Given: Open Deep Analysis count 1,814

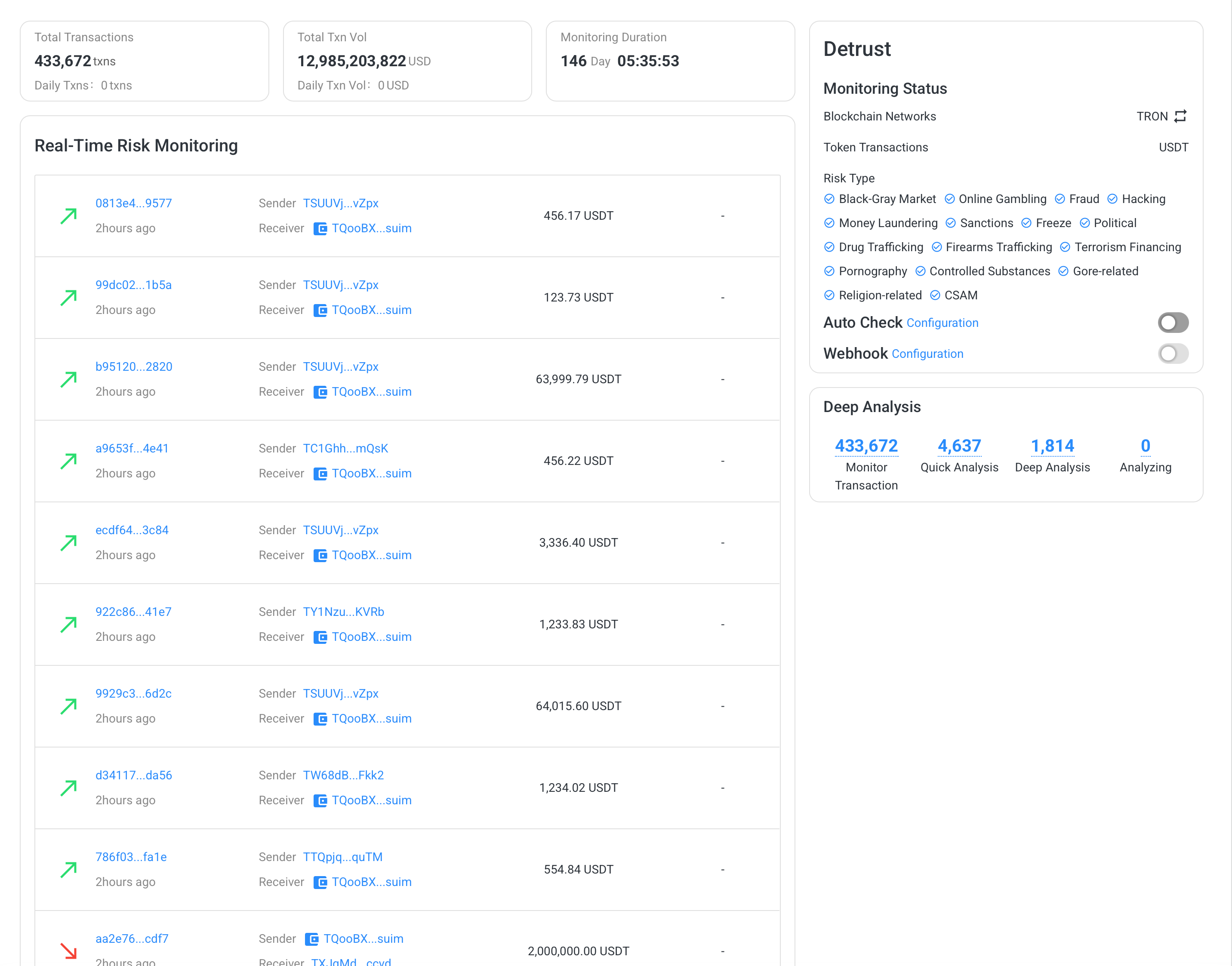Looking at the screenshot, I should (1052, 446).
